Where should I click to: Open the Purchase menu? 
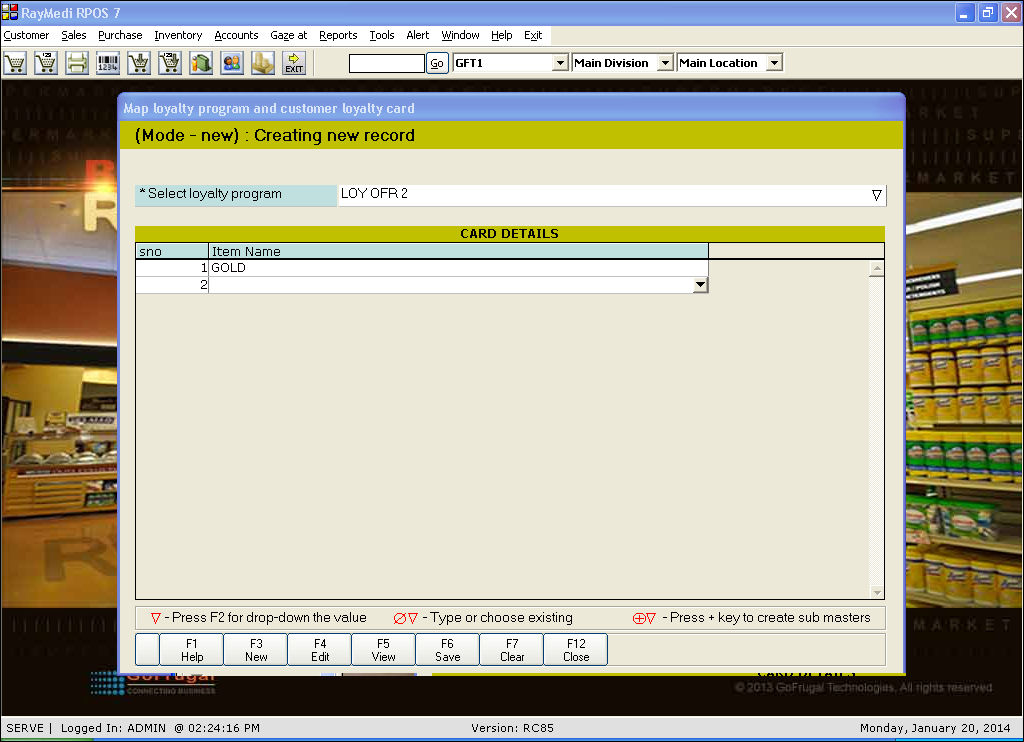120,35
